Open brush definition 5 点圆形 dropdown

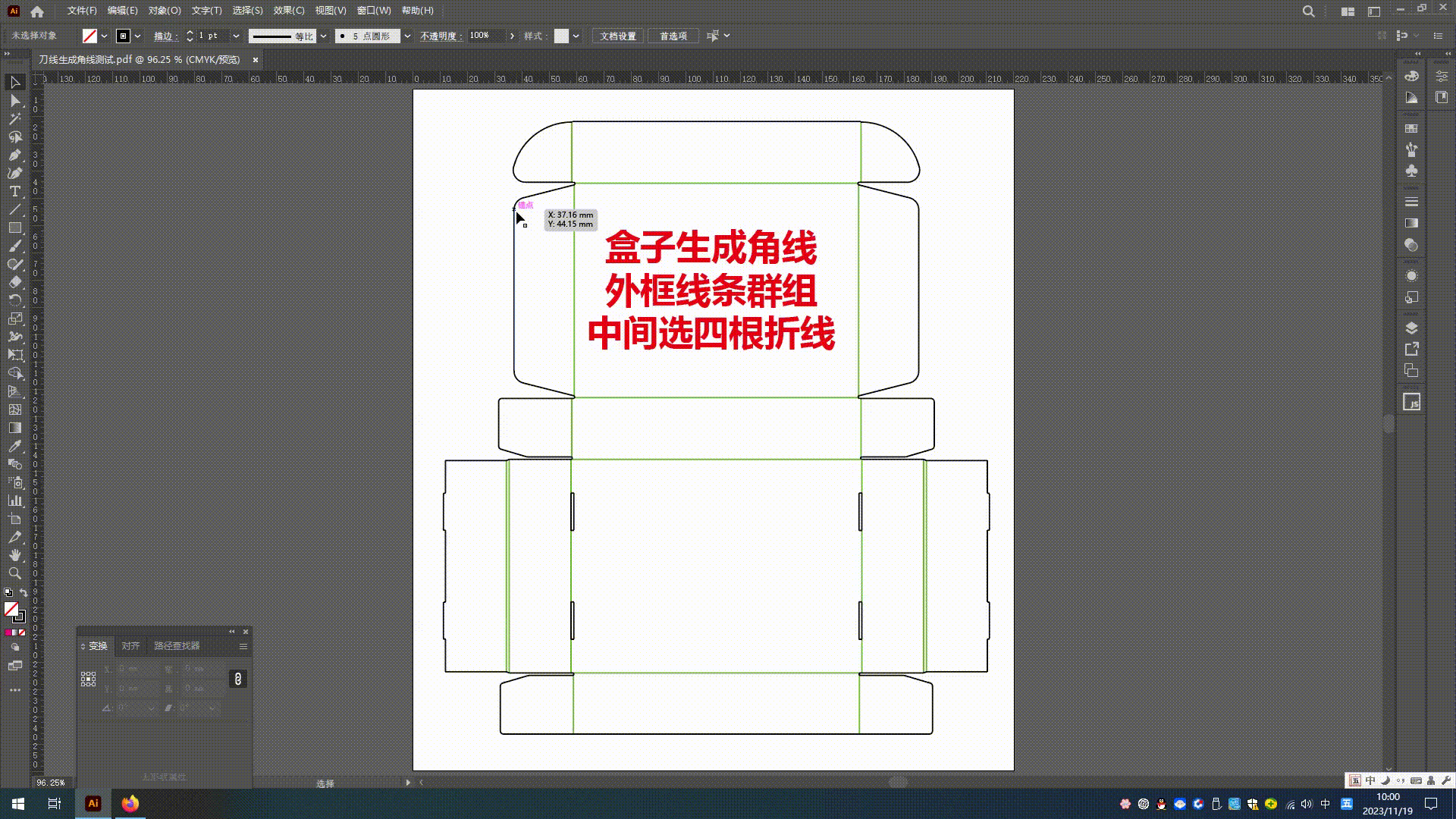[x=407, y=36]
